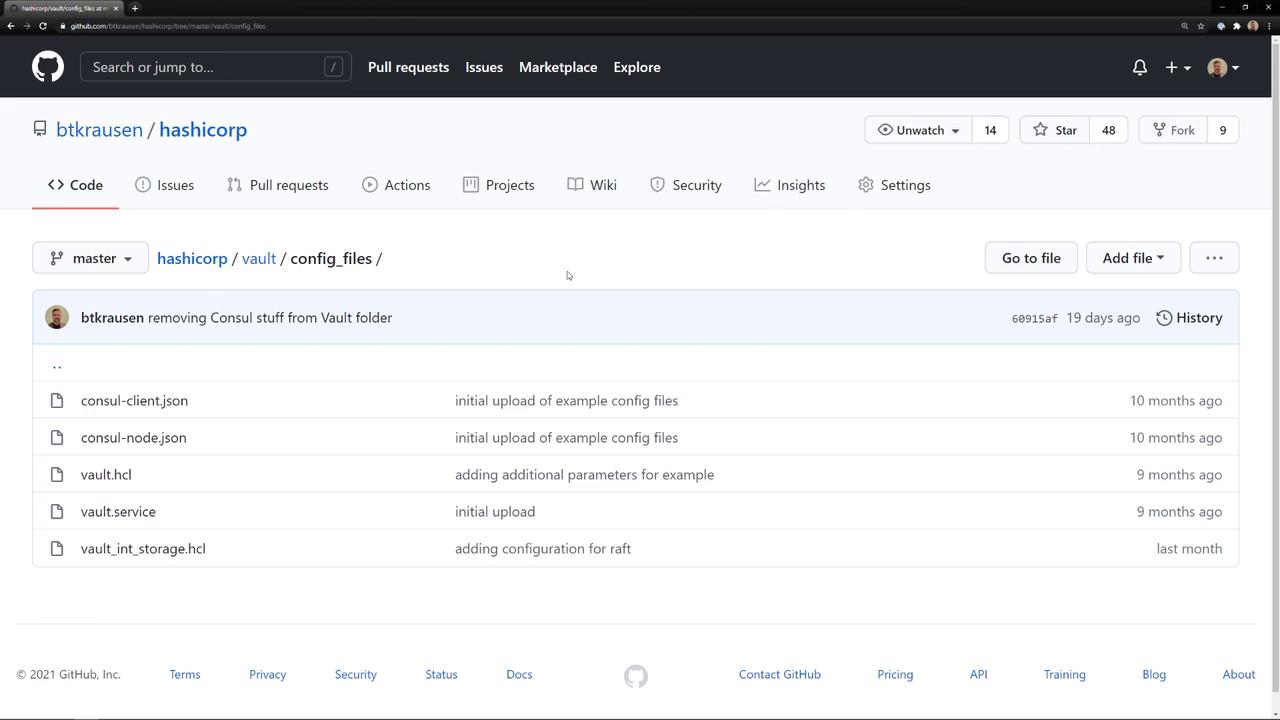The width and height of the screenshot is (1280, 720).
Task: Star the hashicorp repository
Action: click(x=1055, y=130)
